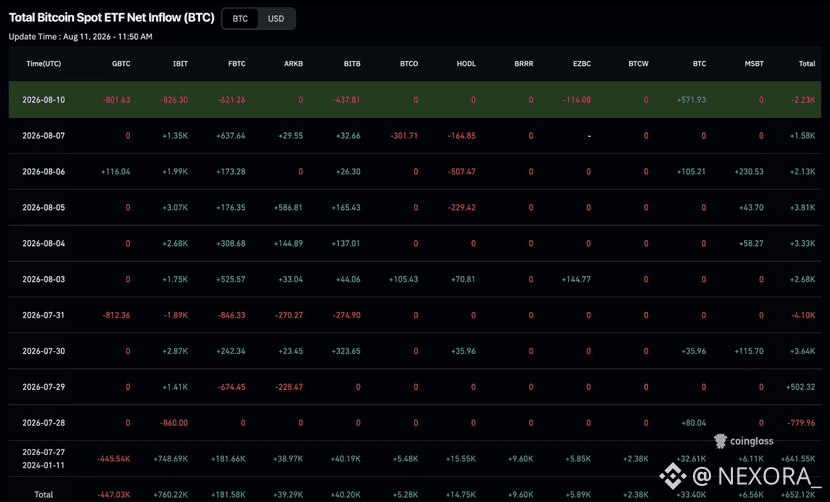This screenshot has width=830, height=502.
Task: Click the Time(UTC) column header
Action: pos(43,64)
